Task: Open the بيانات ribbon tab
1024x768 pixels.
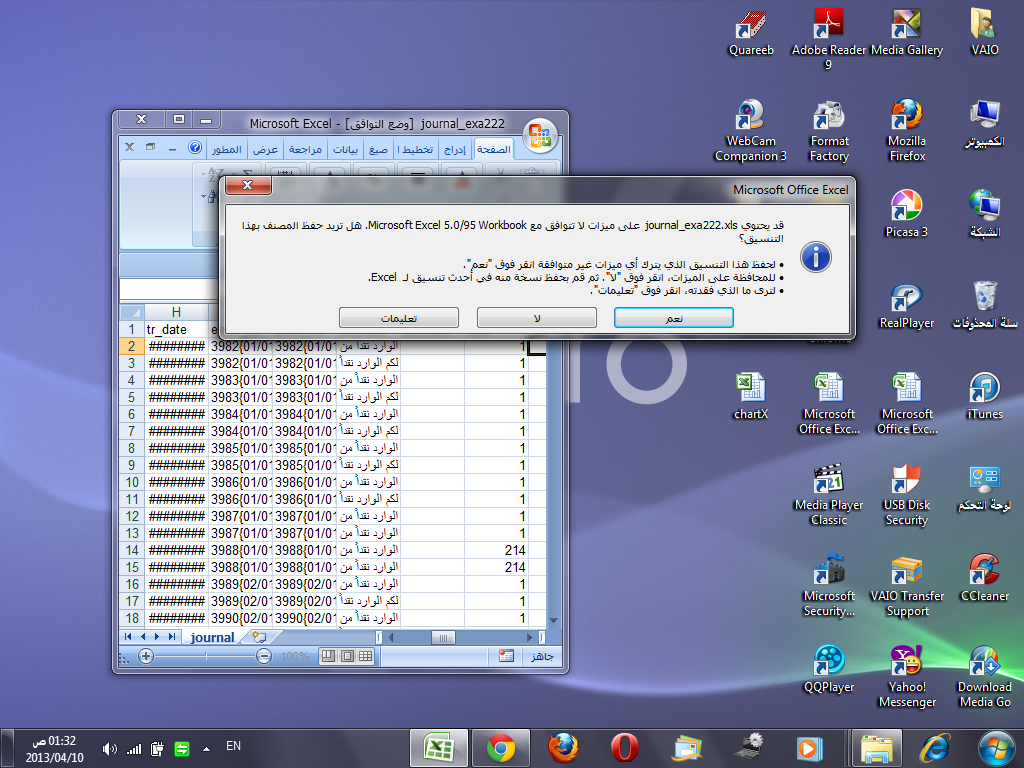Action: tap(345, 150)
